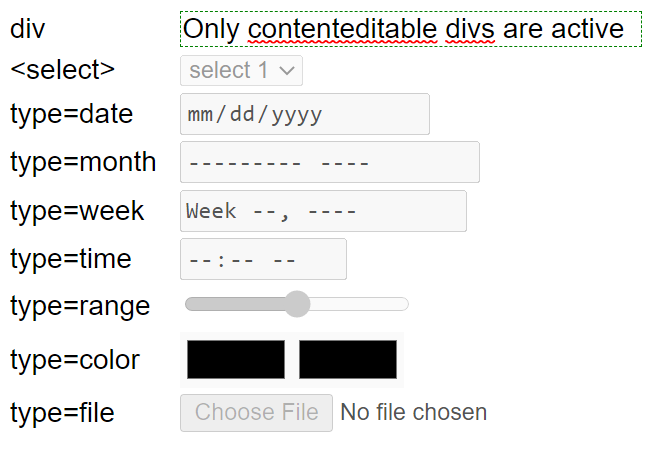Open the second black color swatch
Viewport: 658px width, 449px height.
coord(348,360)
